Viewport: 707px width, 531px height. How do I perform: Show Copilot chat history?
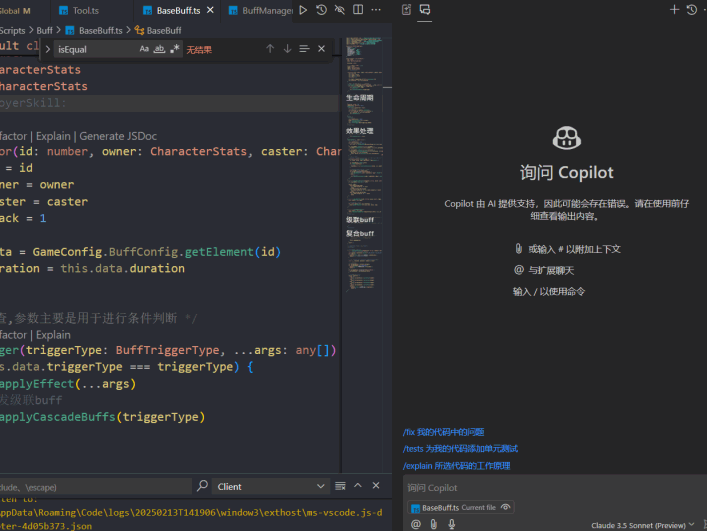691,9
